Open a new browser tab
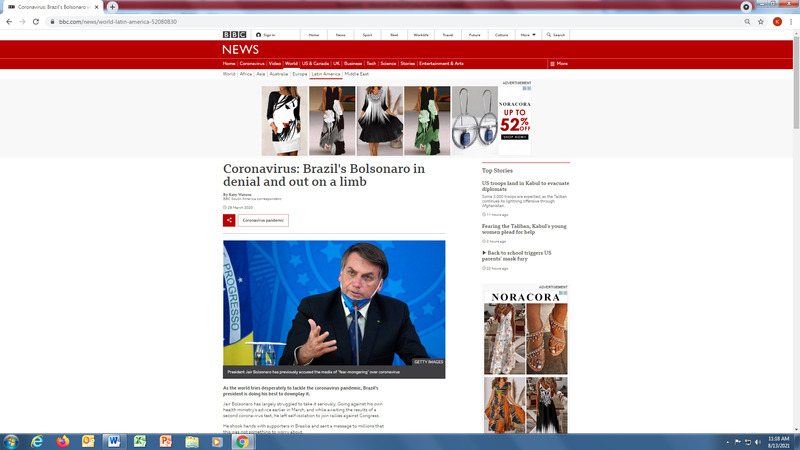This screenshot has width=800, height=450. [113, 7]
